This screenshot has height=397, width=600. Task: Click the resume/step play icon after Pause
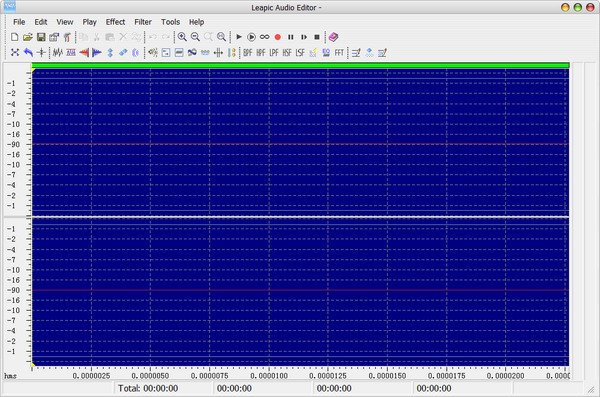304,37
